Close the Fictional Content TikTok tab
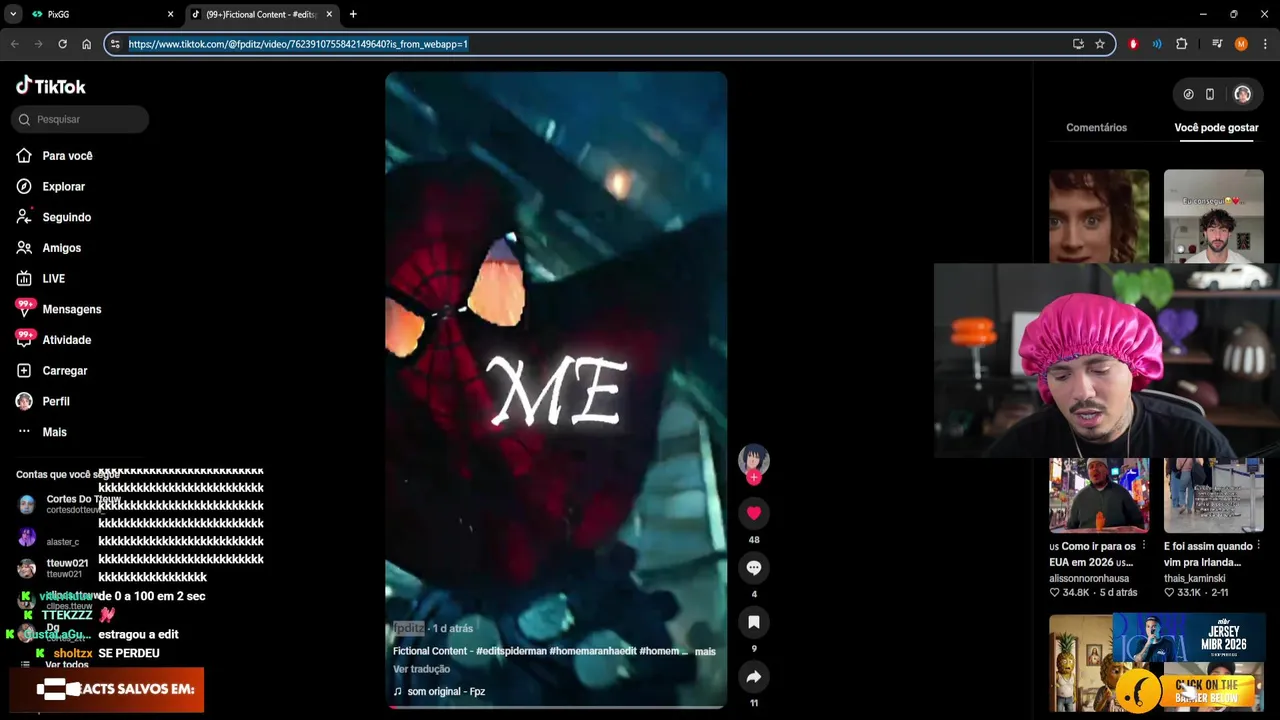Image resolution: width=1280 pixels, height=720 pixels. 329,14
